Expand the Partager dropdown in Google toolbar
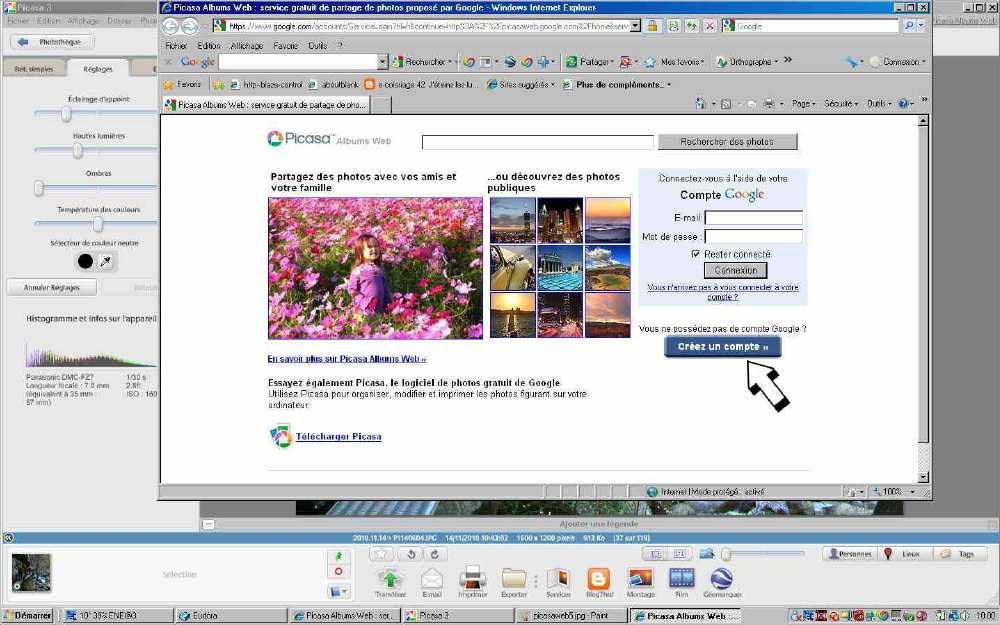1000x625 pixels. tap(612, 62)
